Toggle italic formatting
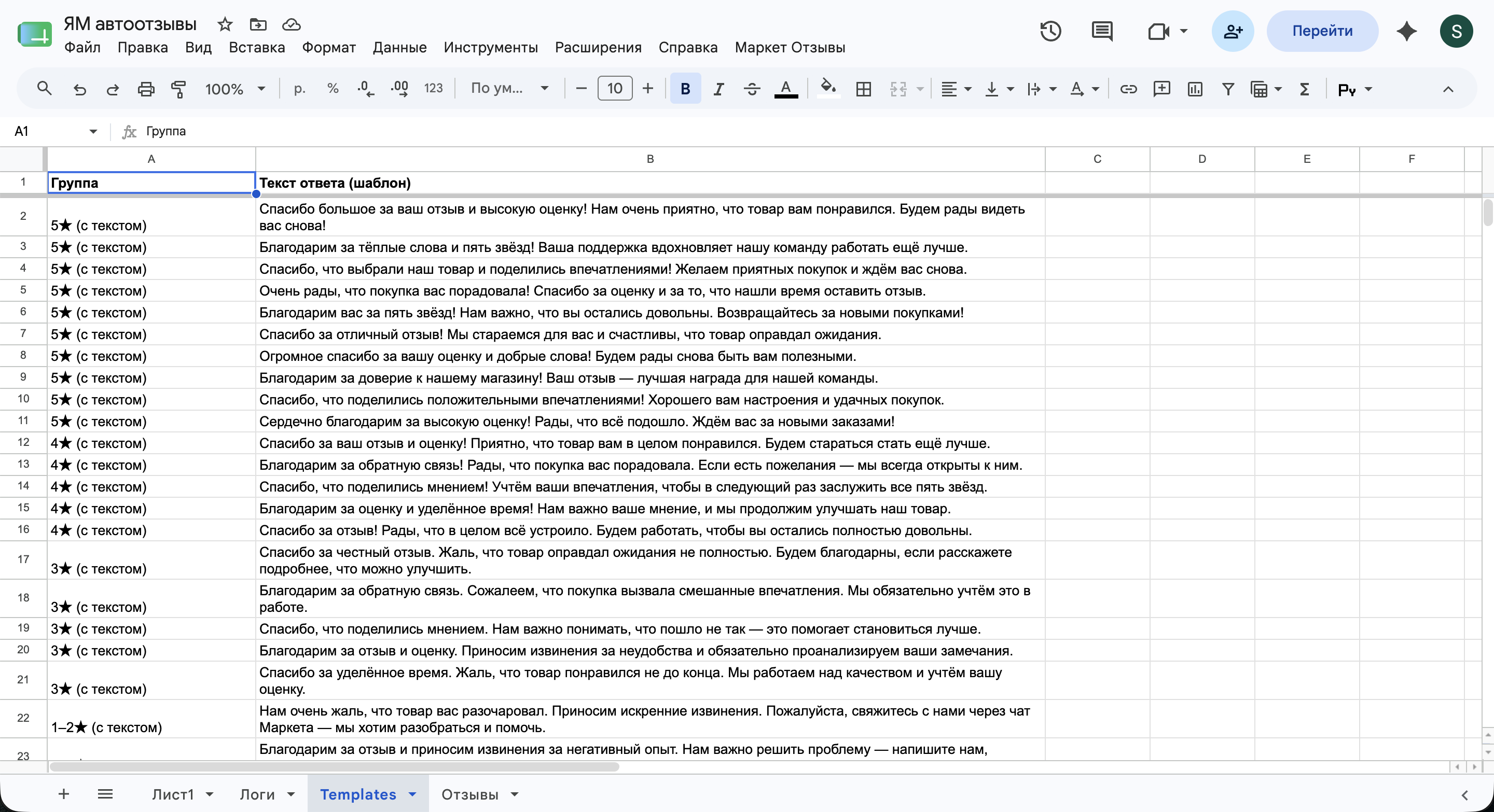Screen dimensions: 1494x812 [718, 89]
